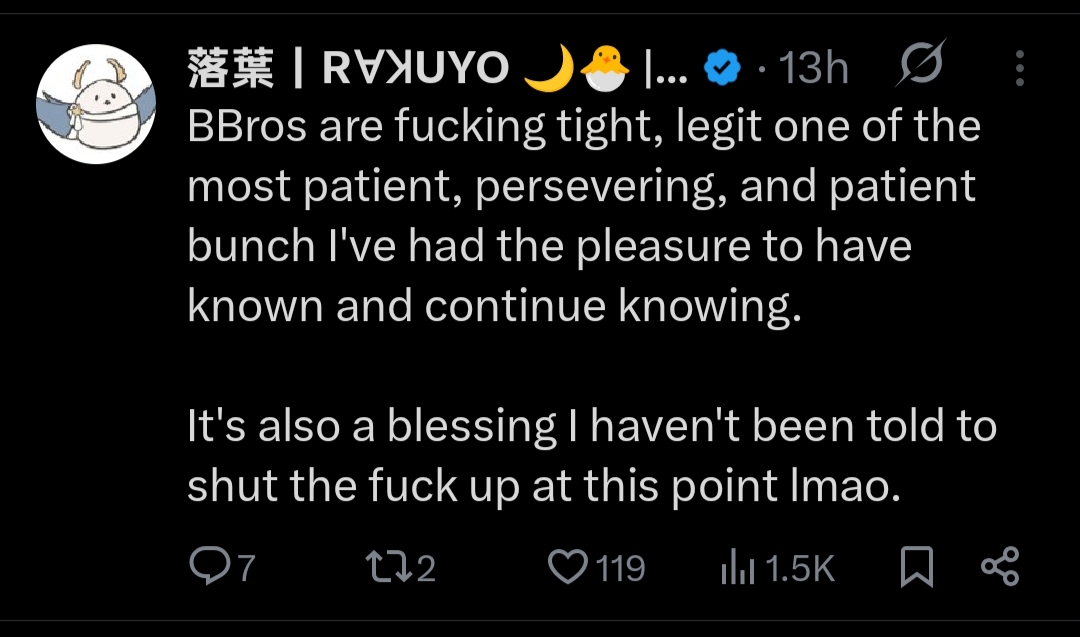
Task: Open the three-dot more options menu
Action: (x=1019, y=68)
